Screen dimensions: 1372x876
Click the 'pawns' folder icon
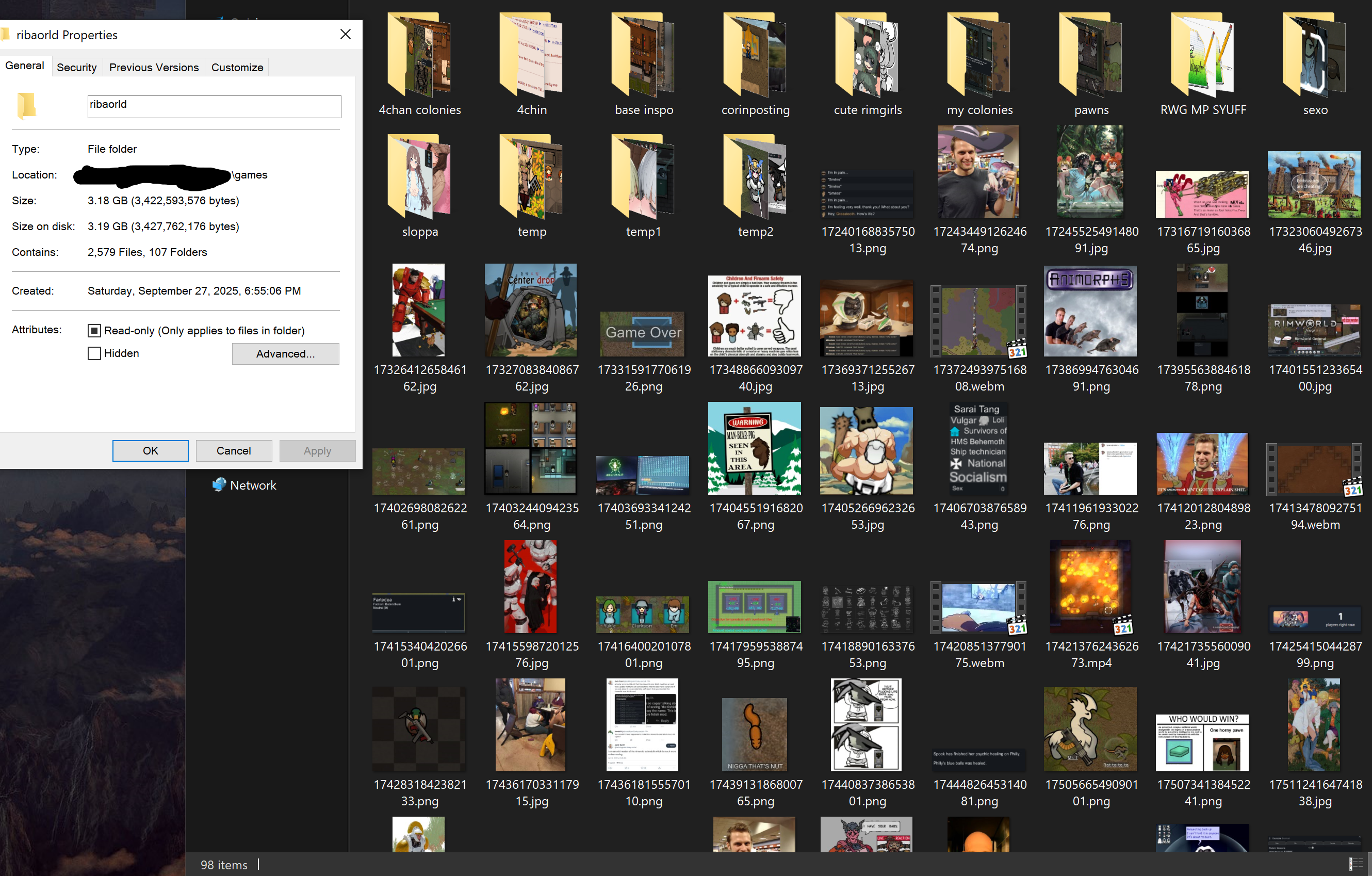tap(1090, 55)
